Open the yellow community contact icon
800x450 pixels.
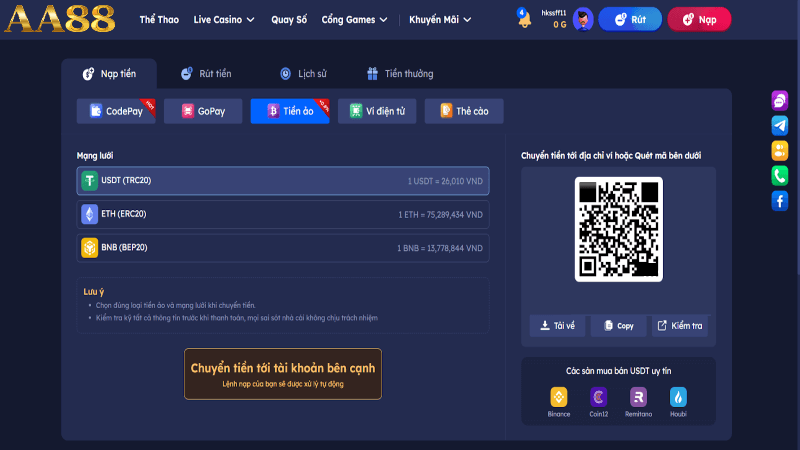pos(780,151)
